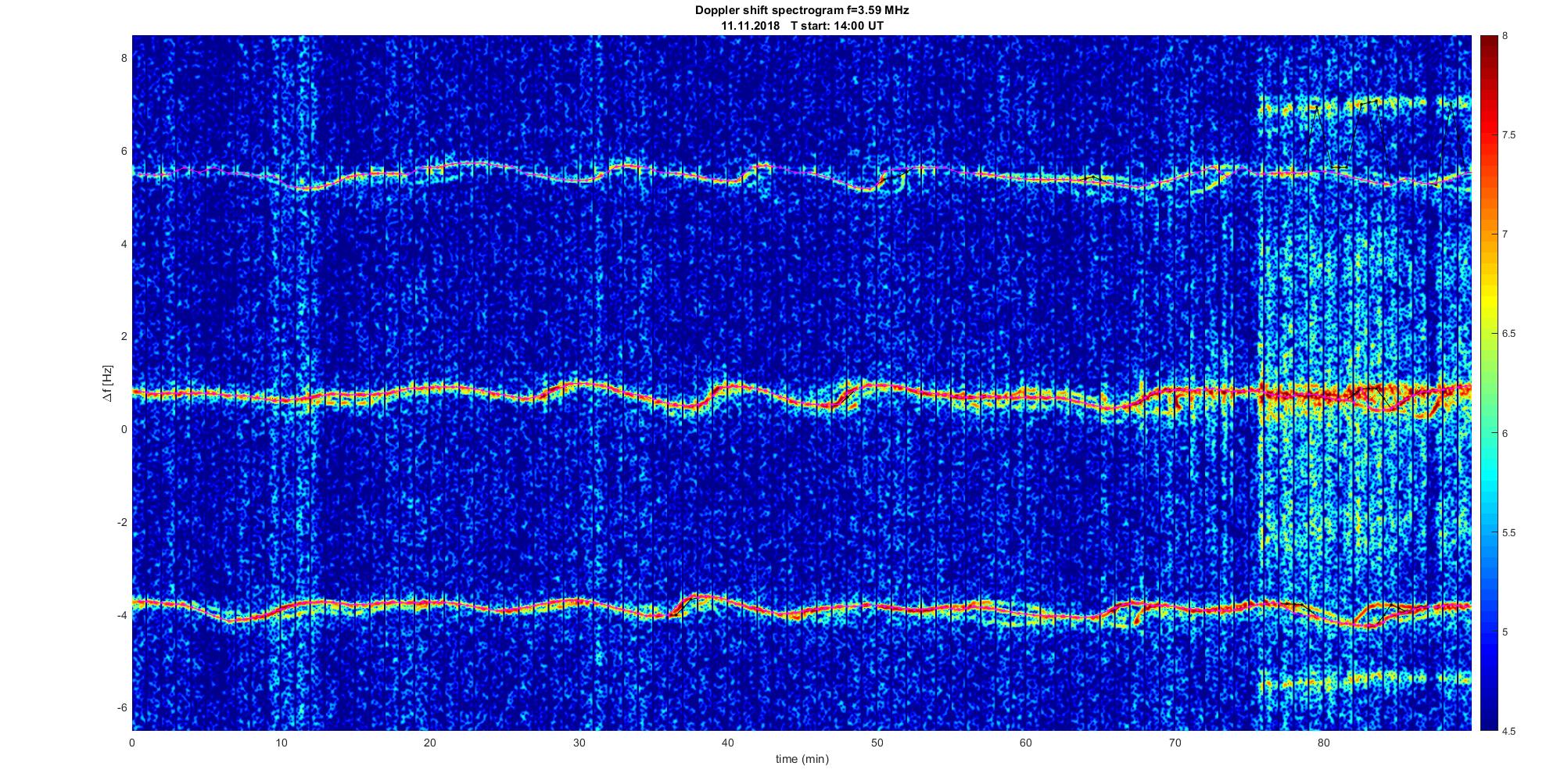Click the Doppler trace near 5.5 Hz at minute 20

pos(429,168)
